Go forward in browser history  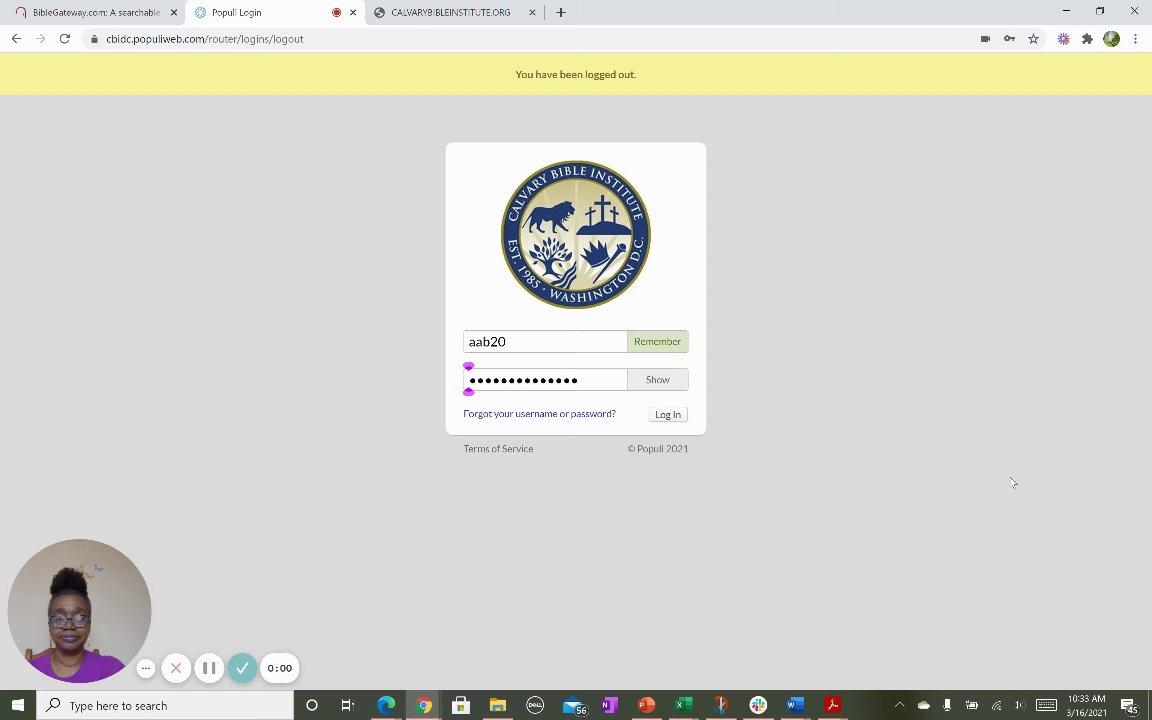40,39
